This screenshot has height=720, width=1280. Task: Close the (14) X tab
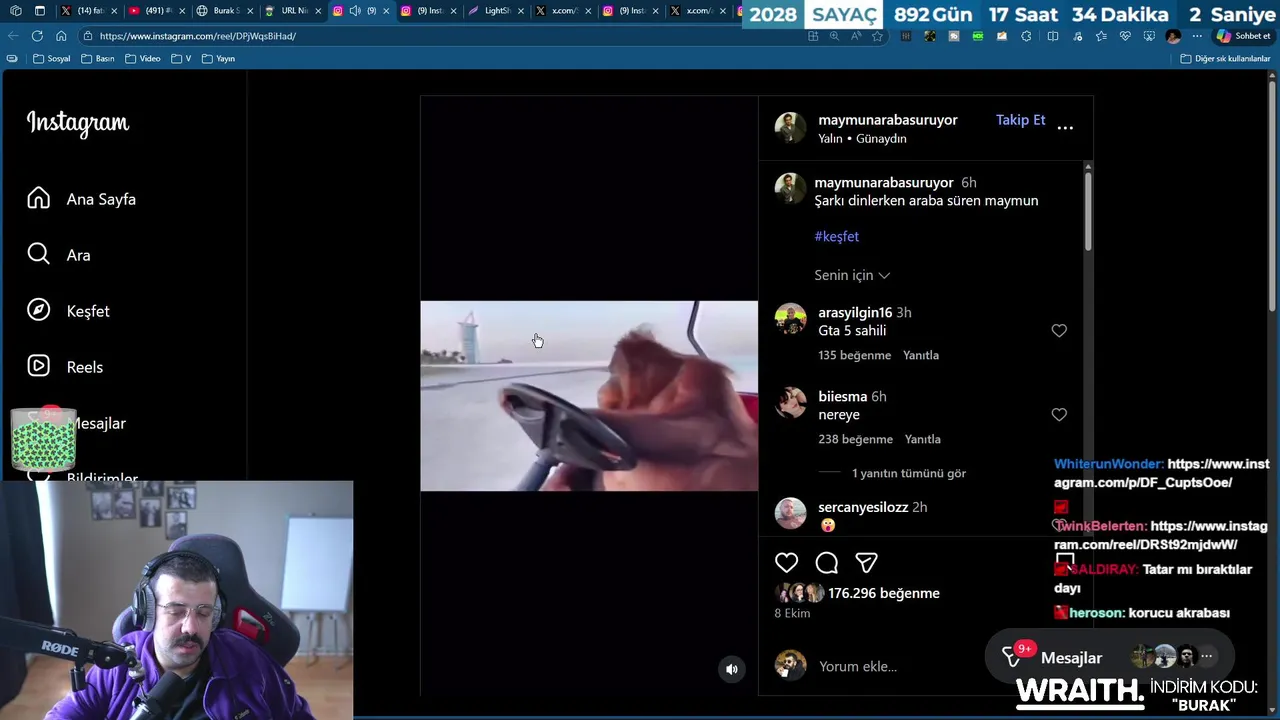coord(113,11)
